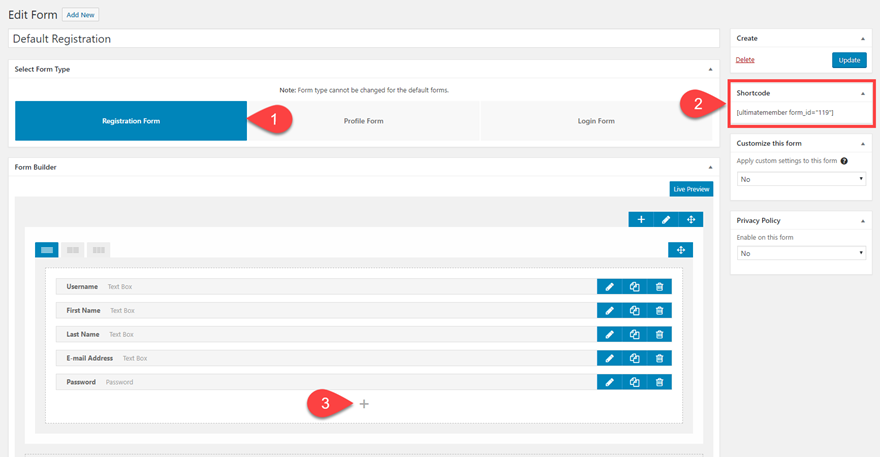Click the Add New button

(x=80, y=15)
